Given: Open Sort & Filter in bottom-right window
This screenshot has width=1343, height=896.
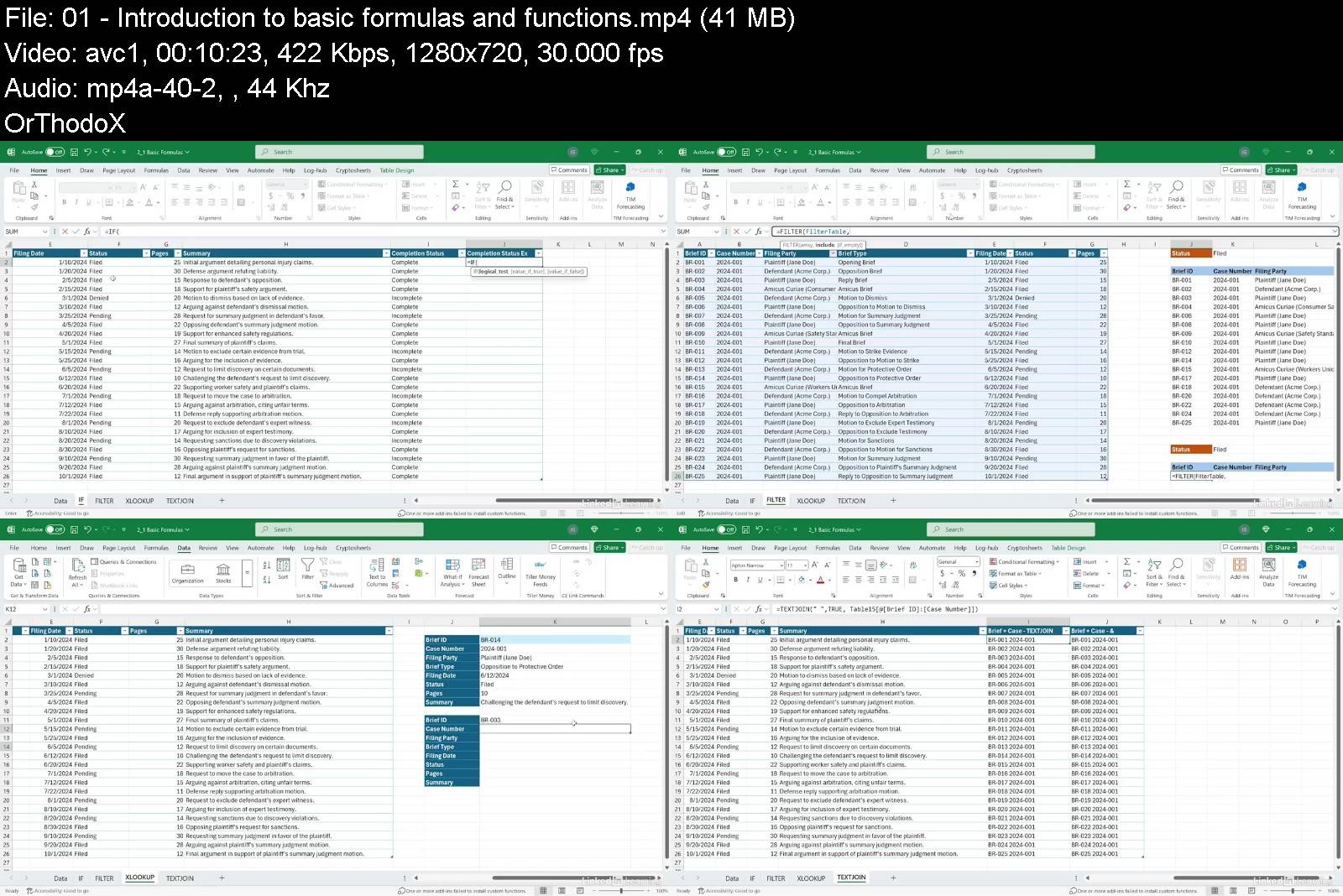Looking at the screenshot, I should tap(1154, 572).
